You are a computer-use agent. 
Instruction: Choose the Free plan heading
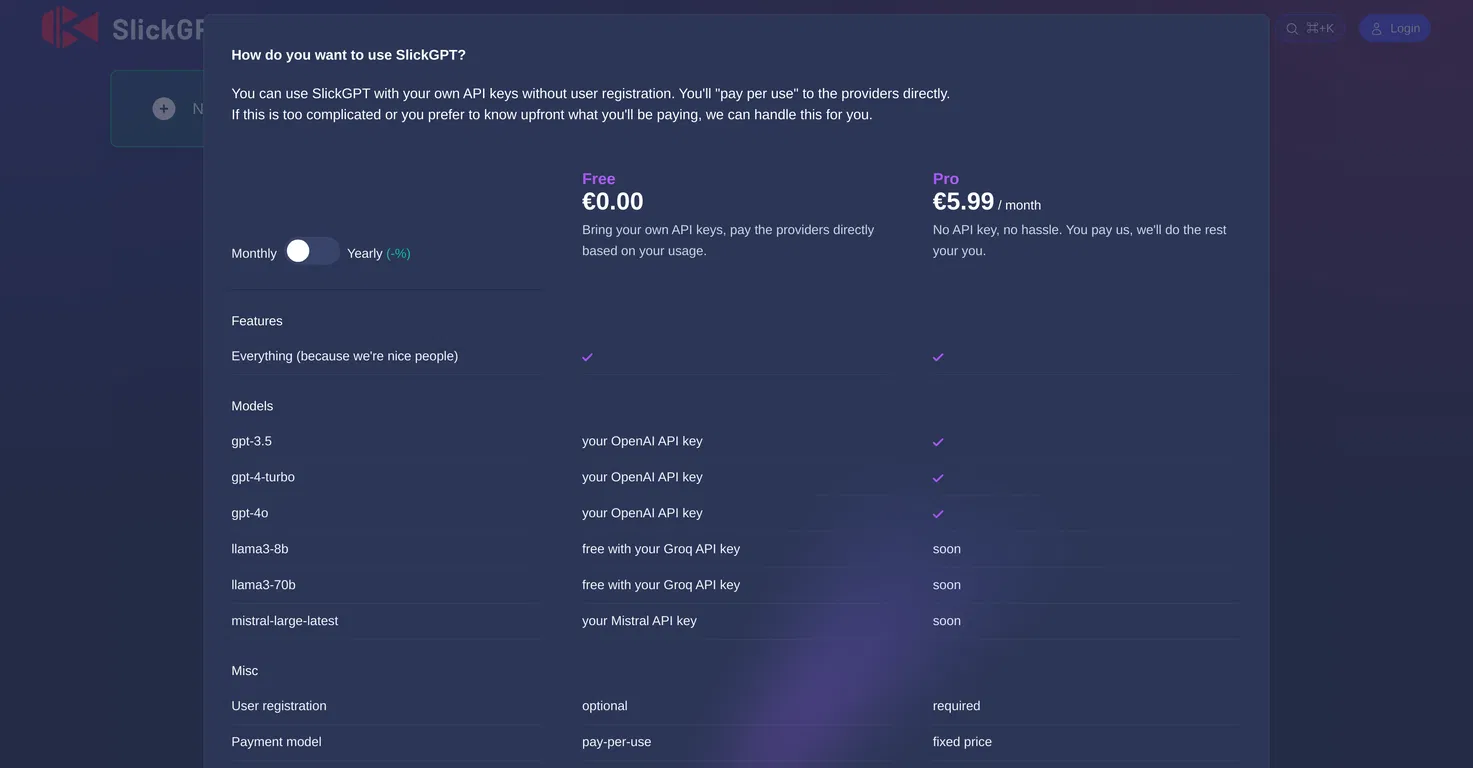coord(599,179)
